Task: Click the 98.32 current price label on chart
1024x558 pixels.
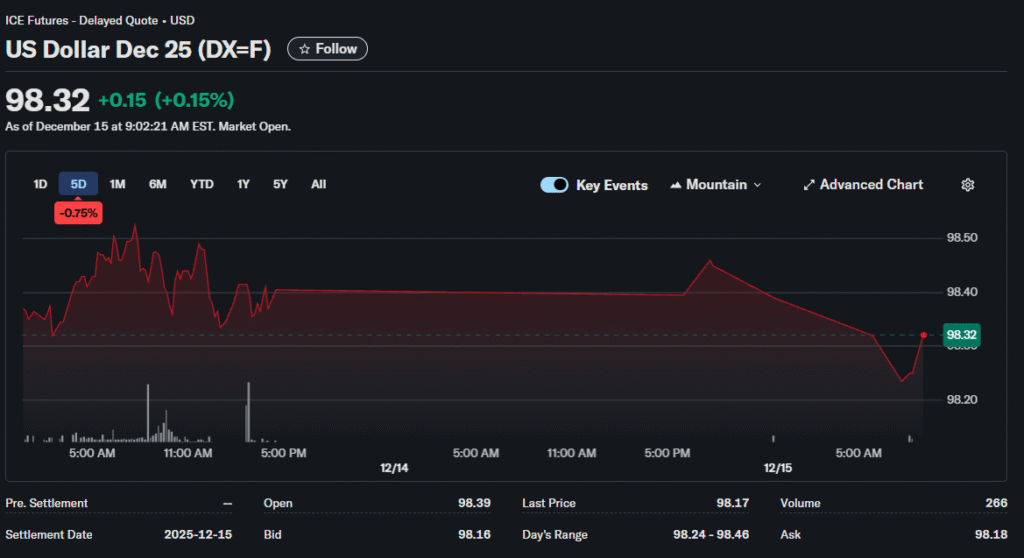Action: point(961,335)
